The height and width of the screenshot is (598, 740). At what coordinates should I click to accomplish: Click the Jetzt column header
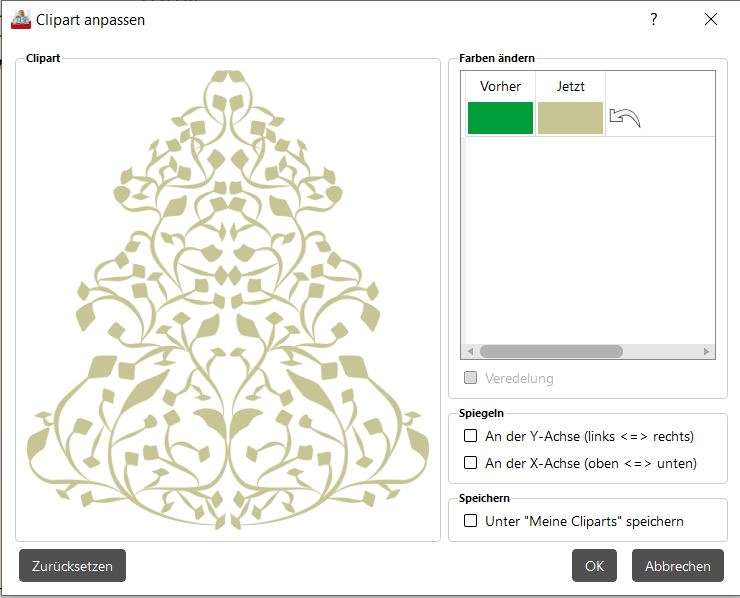pyautogui.click(x=570, y=86)
